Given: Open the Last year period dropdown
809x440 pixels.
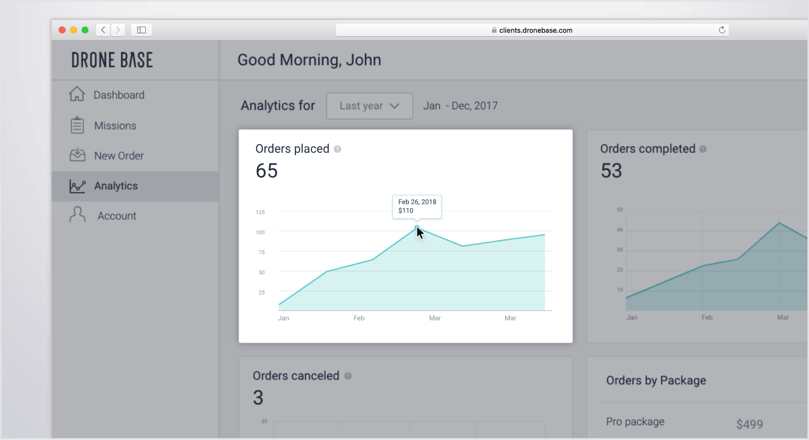Looking at the screenshot, I should click(369, 106).
